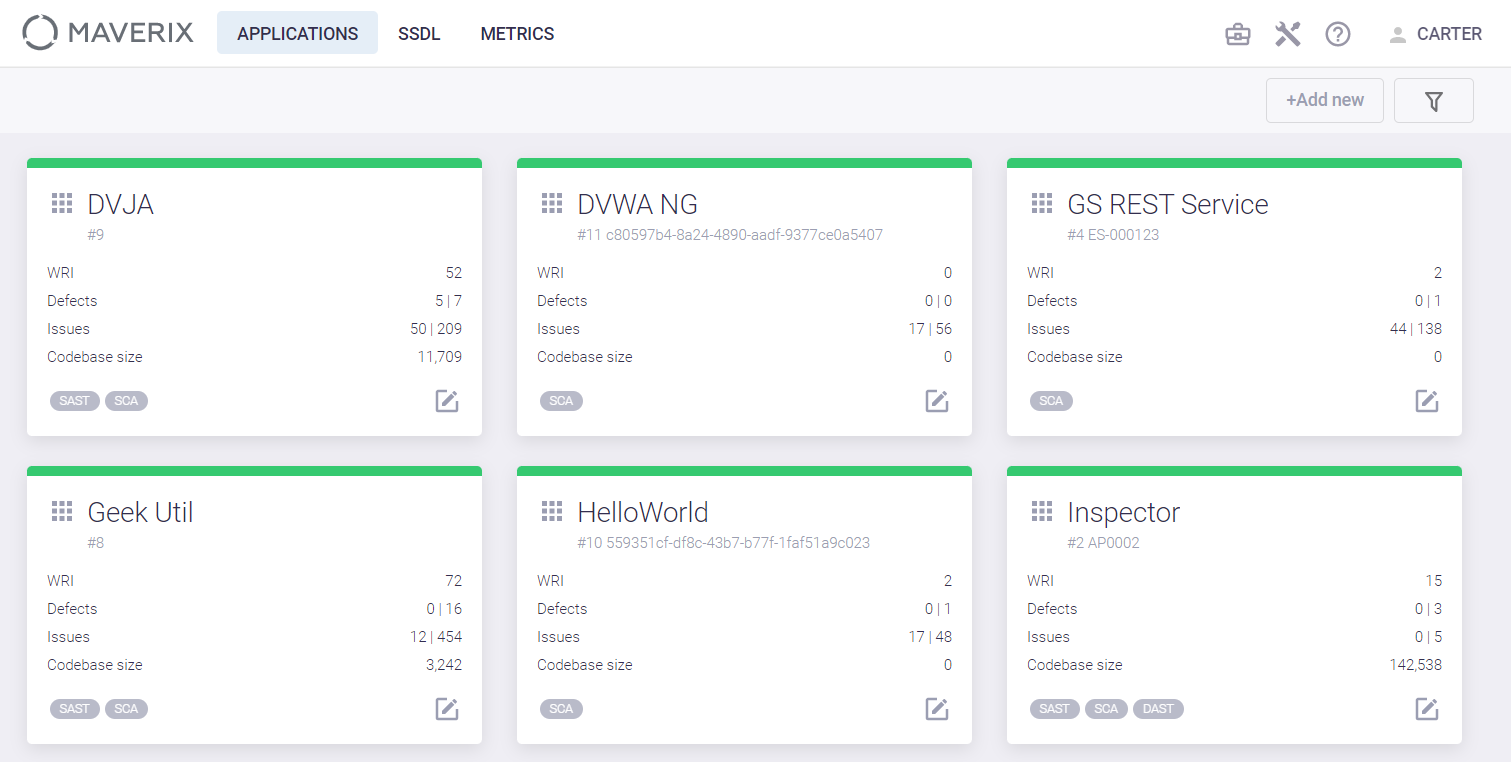Click the grid icon on Geek Util card
Viewport: 1511px width, 762px height.
pos(62,512)
